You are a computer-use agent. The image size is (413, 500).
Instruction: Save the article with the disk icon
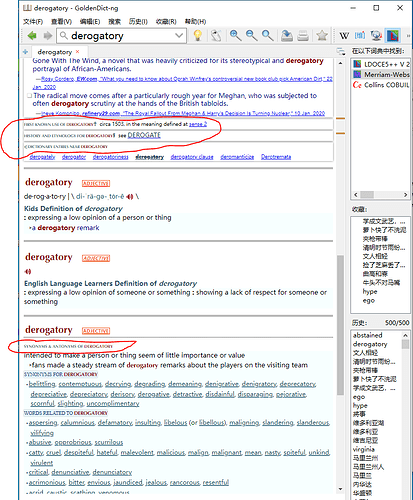click(x=286, y=35)
